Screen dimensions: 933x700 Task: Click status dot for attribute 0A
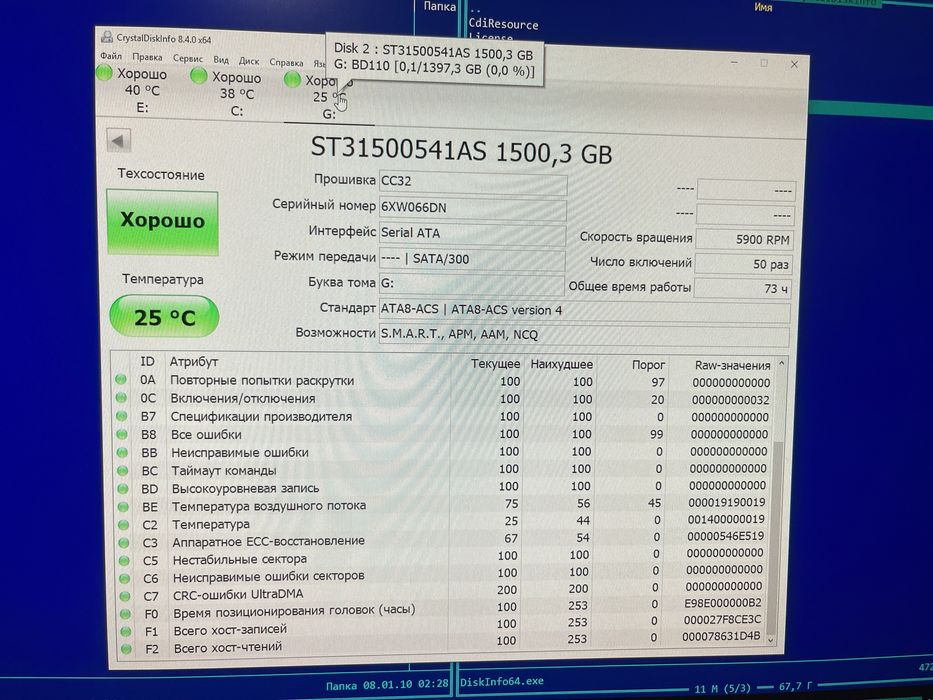point(121,379)
